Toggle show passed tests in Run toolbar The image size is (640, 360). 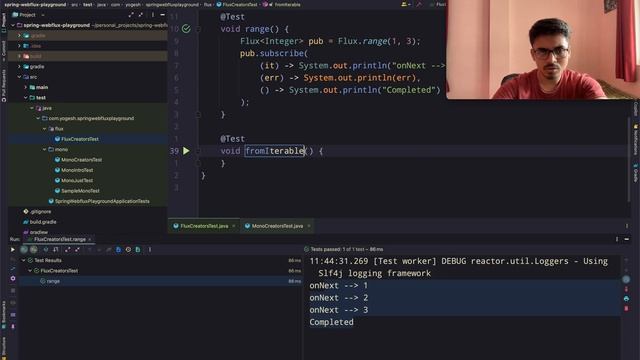pyautogui.click(x=24, y=249)
